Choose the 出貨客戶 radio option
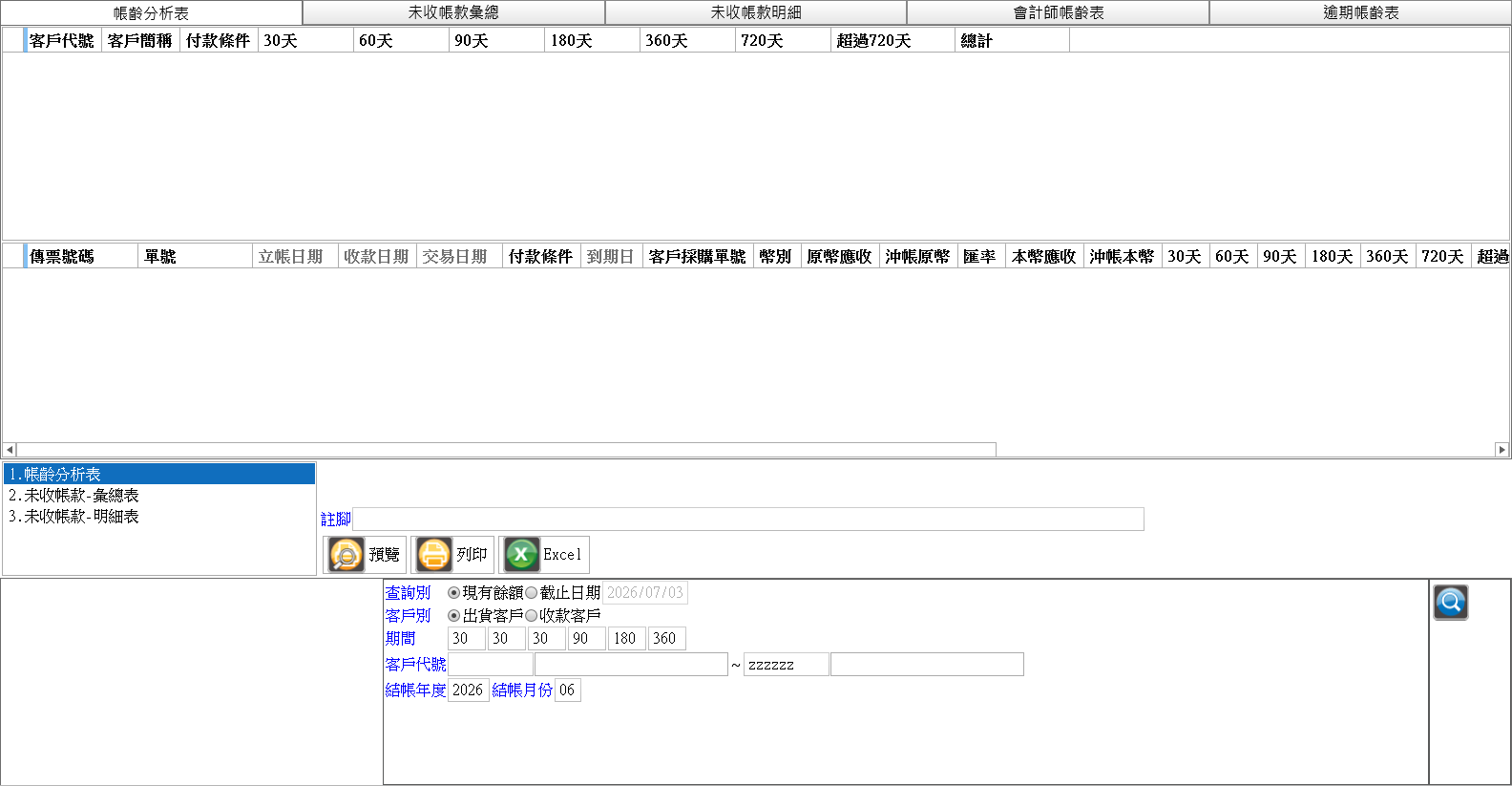The width and height of the screenshot is (1512, 786). click(454, 616)
